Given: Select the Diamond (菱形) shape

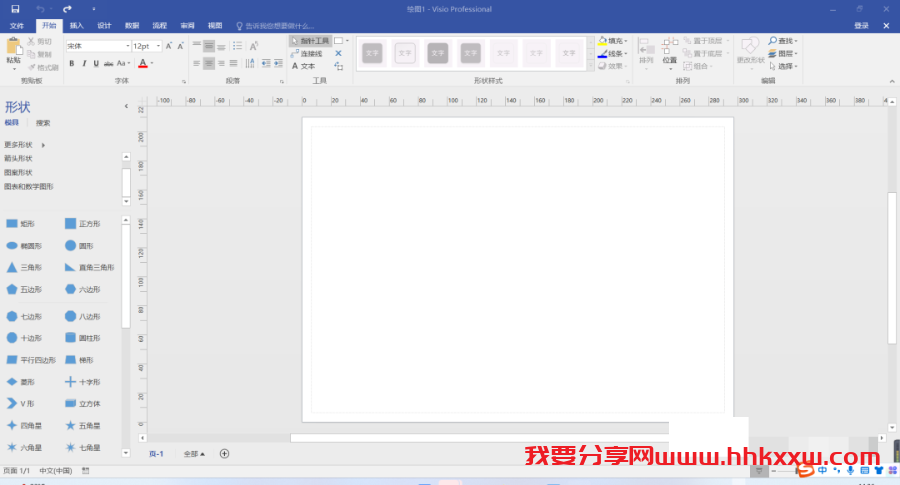Looking at the screenshot, I should coord(21,382).
